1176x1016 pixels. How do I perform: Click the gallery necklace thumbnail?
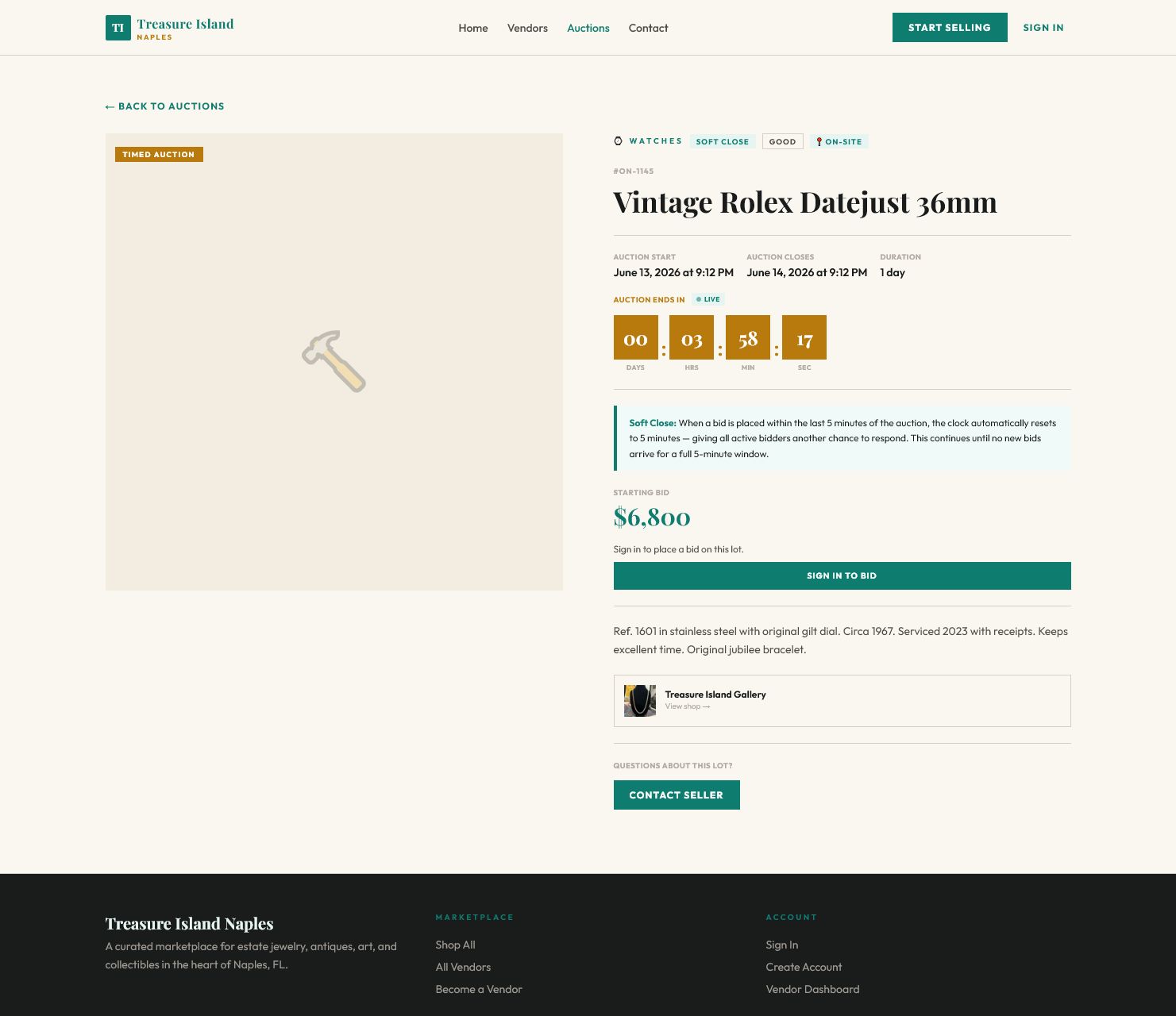click(x=640, y=701)
